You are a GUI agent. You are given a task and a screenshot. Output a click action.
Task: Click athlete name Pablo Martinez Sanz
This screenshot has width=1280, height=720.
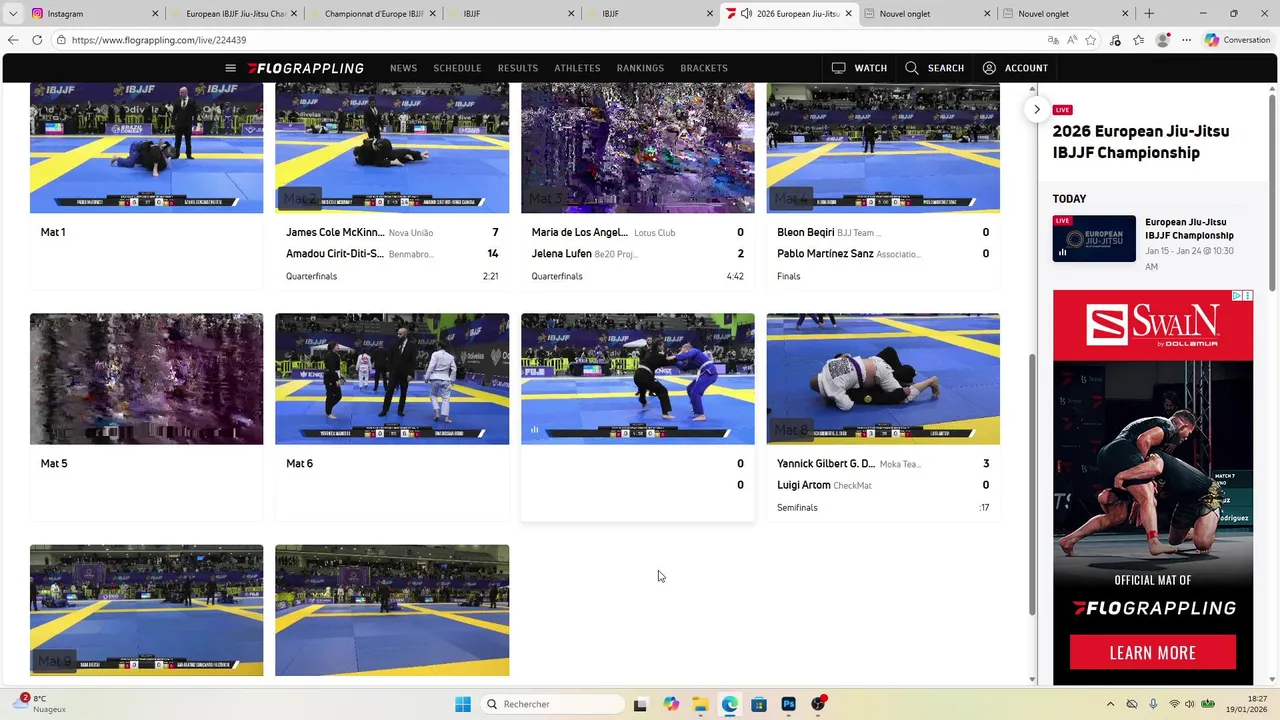pos(825,254)
